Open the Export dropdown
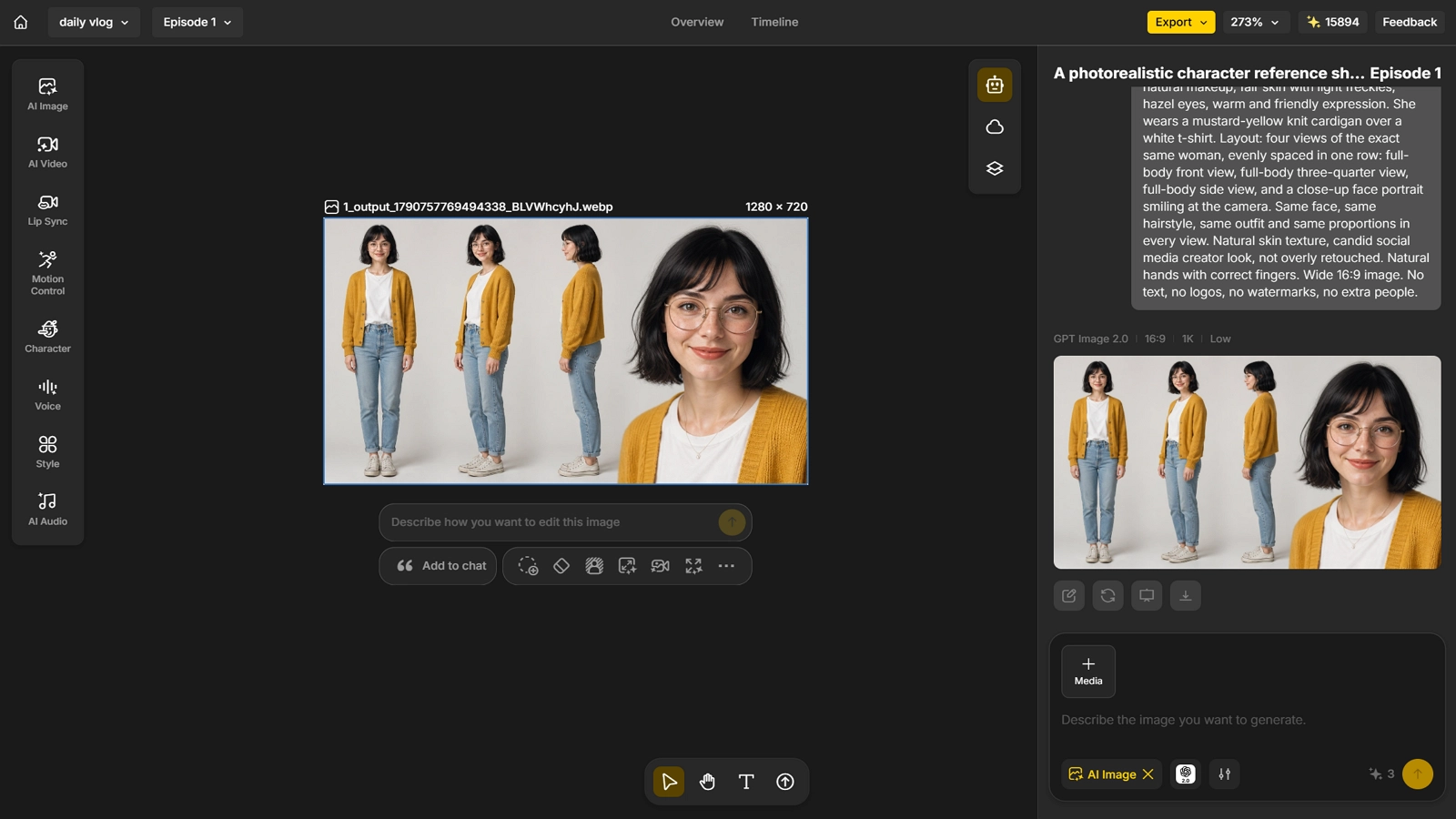This screenshot has width=1456, height=819. [1181, 22]
